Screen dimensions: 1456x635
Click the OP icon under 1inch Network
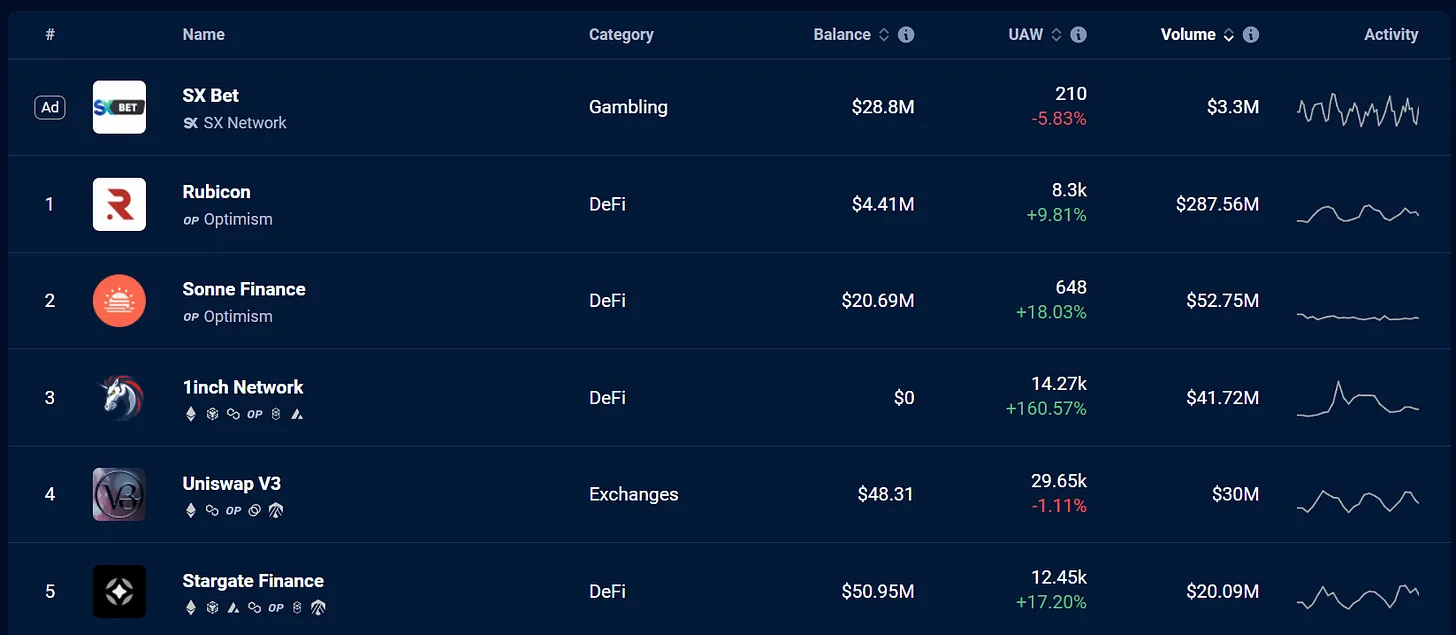tap(255, 414)
